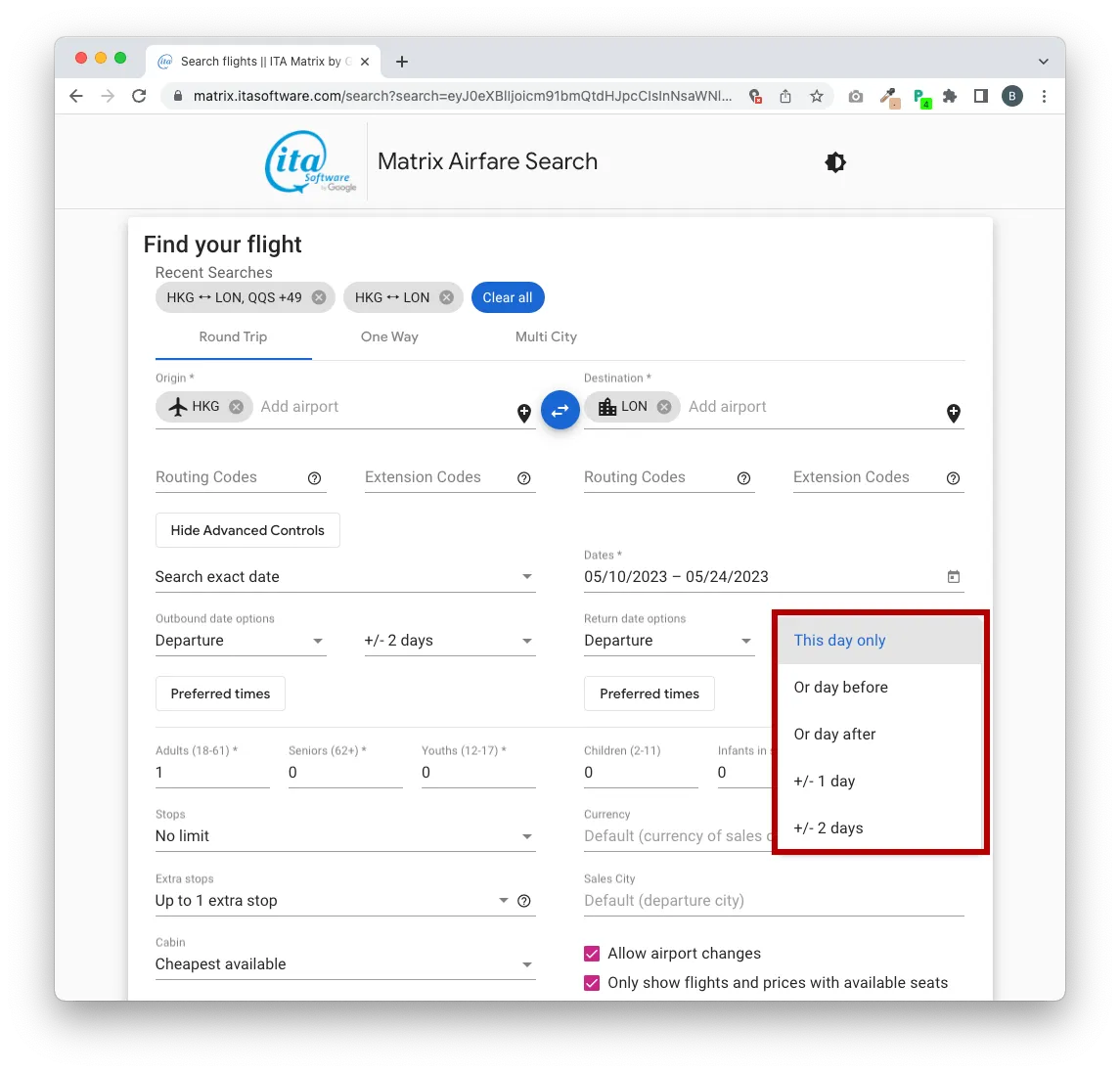Expand Extra stops dropdown
The height and width of the screenshot is (1073, 1120).
coord(333,901)
